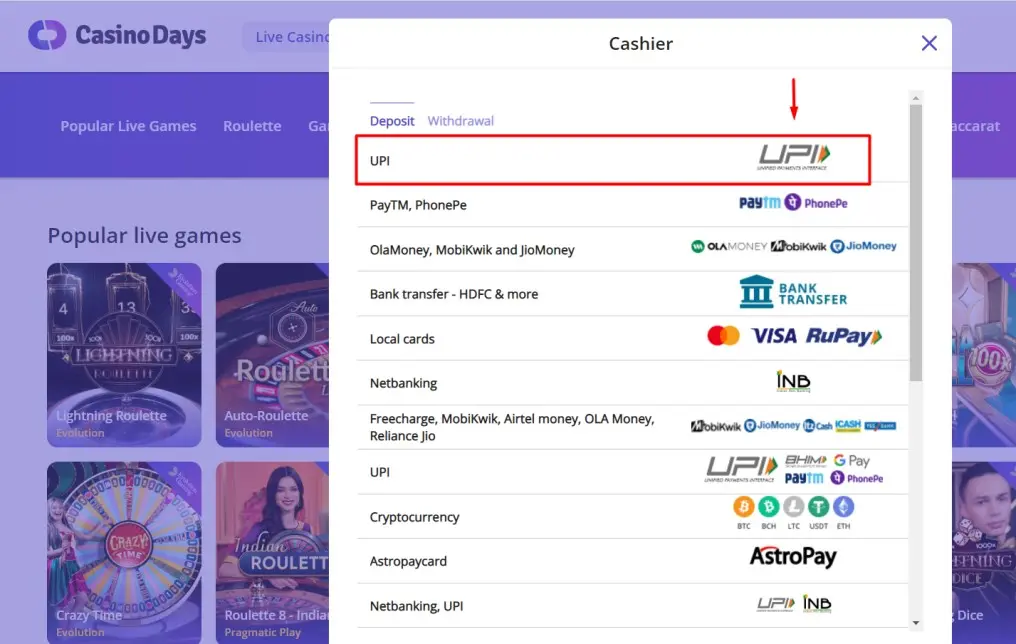This screenshot has width=1016, height=644.
Task: Click the OlaMoney logo
Action: 729,247
